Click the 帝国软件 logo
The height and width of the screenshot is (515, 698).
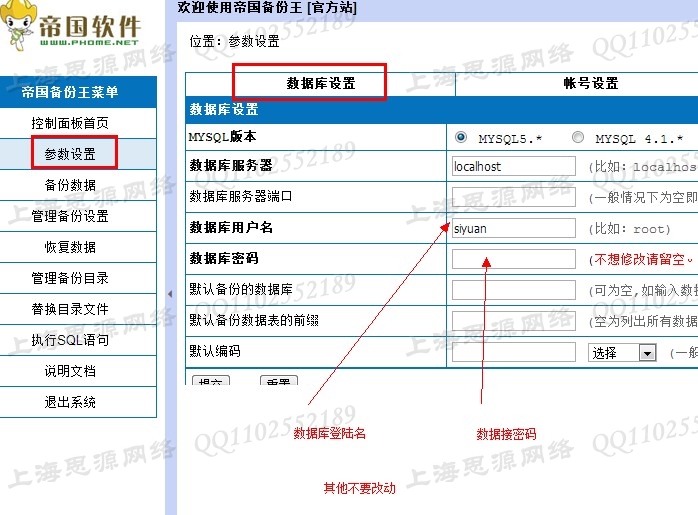pos(71,26)
